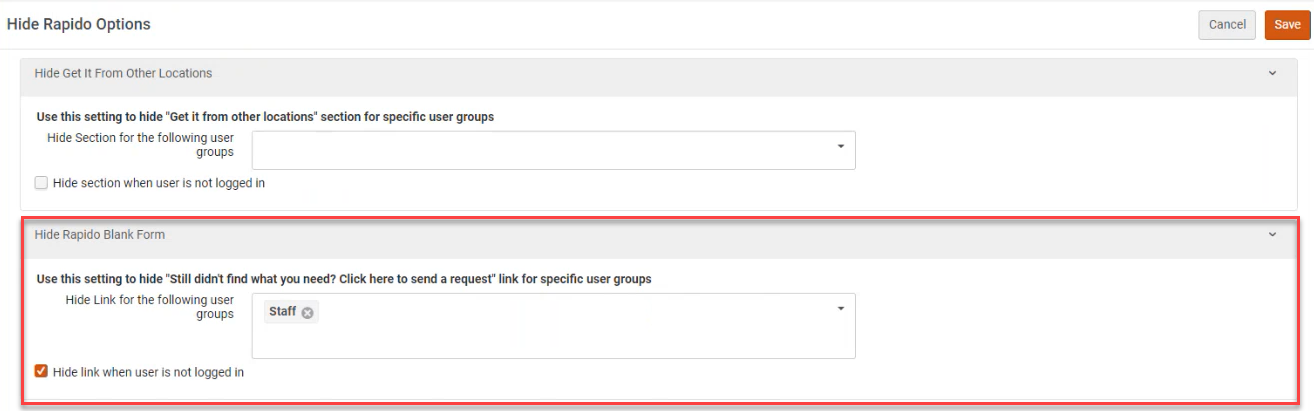The width and height of the screenshot is (1314, 411).
Task: Open the Hide Section user groups dropdown arrow
Action: coord(840,146)
